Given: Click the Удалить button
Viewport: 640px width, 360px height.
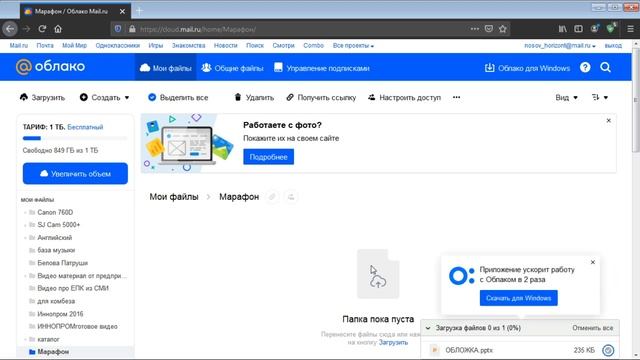Looking at the screenshot, I should click(254, 98).
